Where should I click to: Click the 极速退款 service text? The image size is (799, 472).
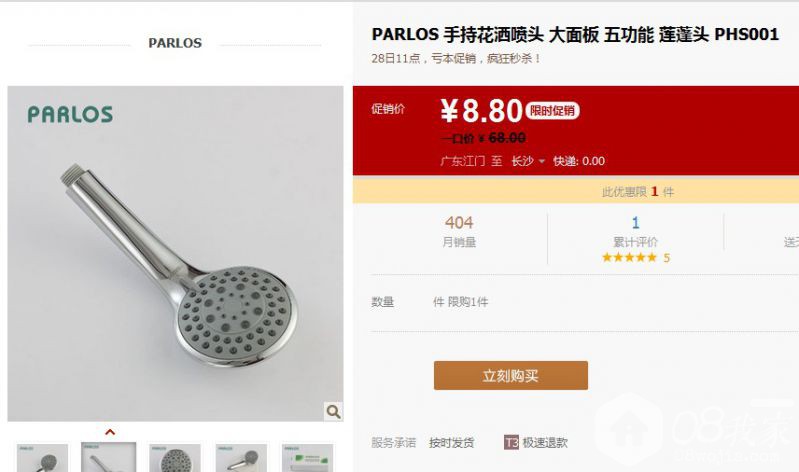tap(545, 442)
